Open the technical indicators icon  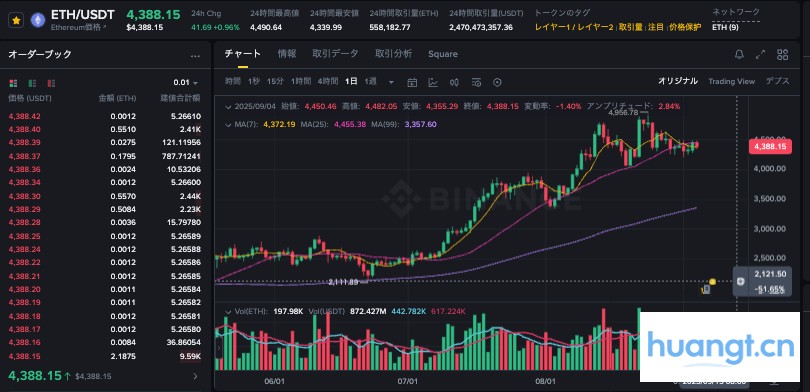click(433, 82)
